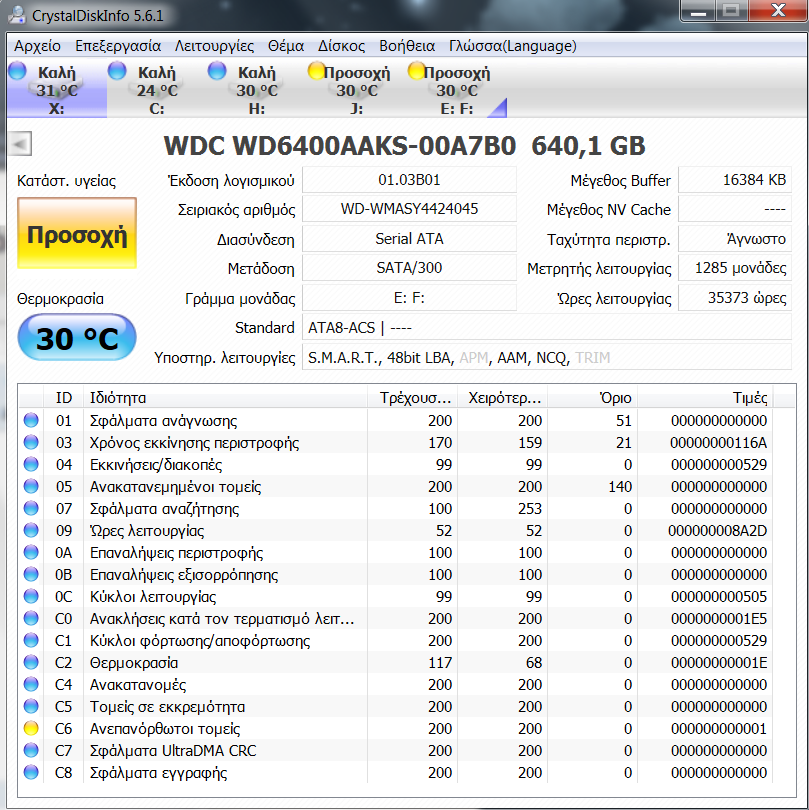Select disk H: tab
Screen dimensions: 809x810
point(257,89)
